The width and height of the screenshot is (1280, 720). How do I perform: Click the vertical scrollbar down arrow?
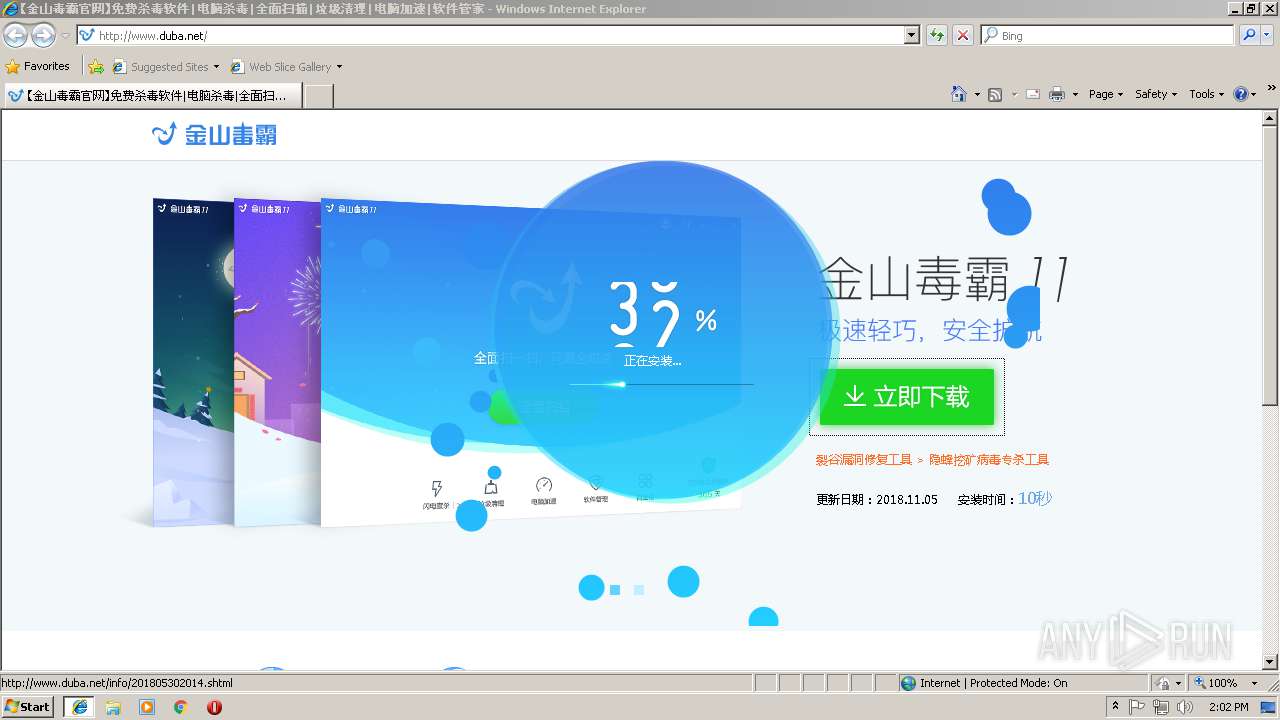[1271, 661]
